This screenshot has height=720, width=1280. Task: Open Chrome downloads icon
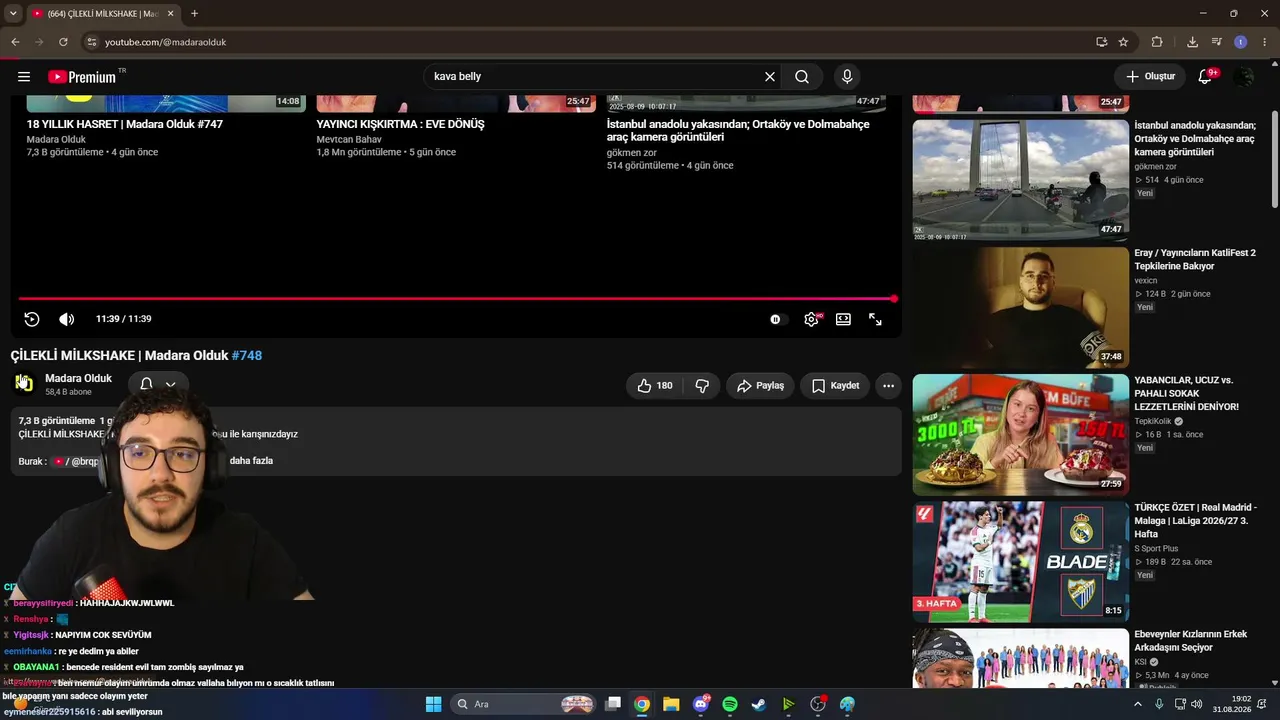[x=1192, y=42]
